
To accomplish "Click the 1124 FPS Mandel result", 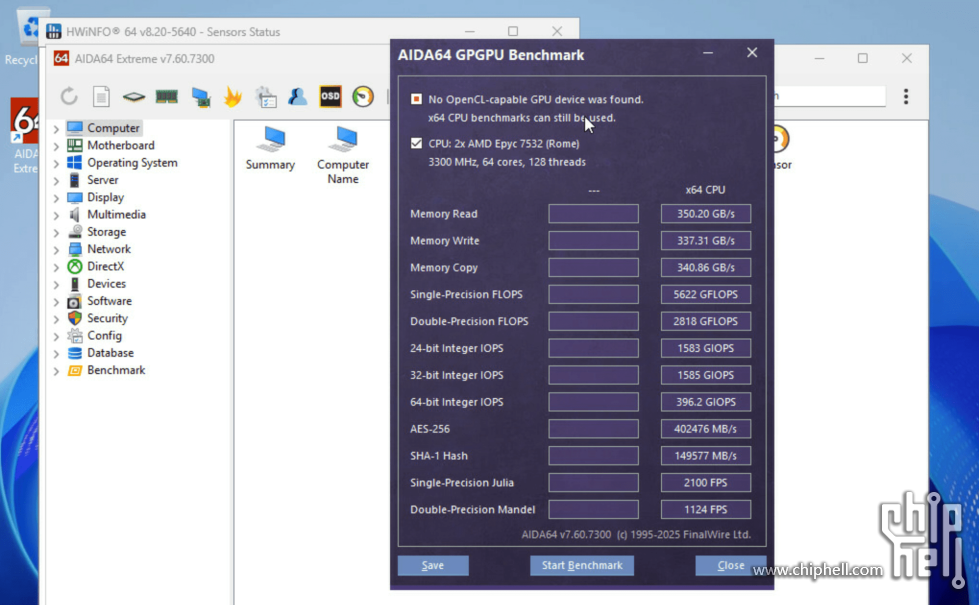I will click(x=706, y=509).
